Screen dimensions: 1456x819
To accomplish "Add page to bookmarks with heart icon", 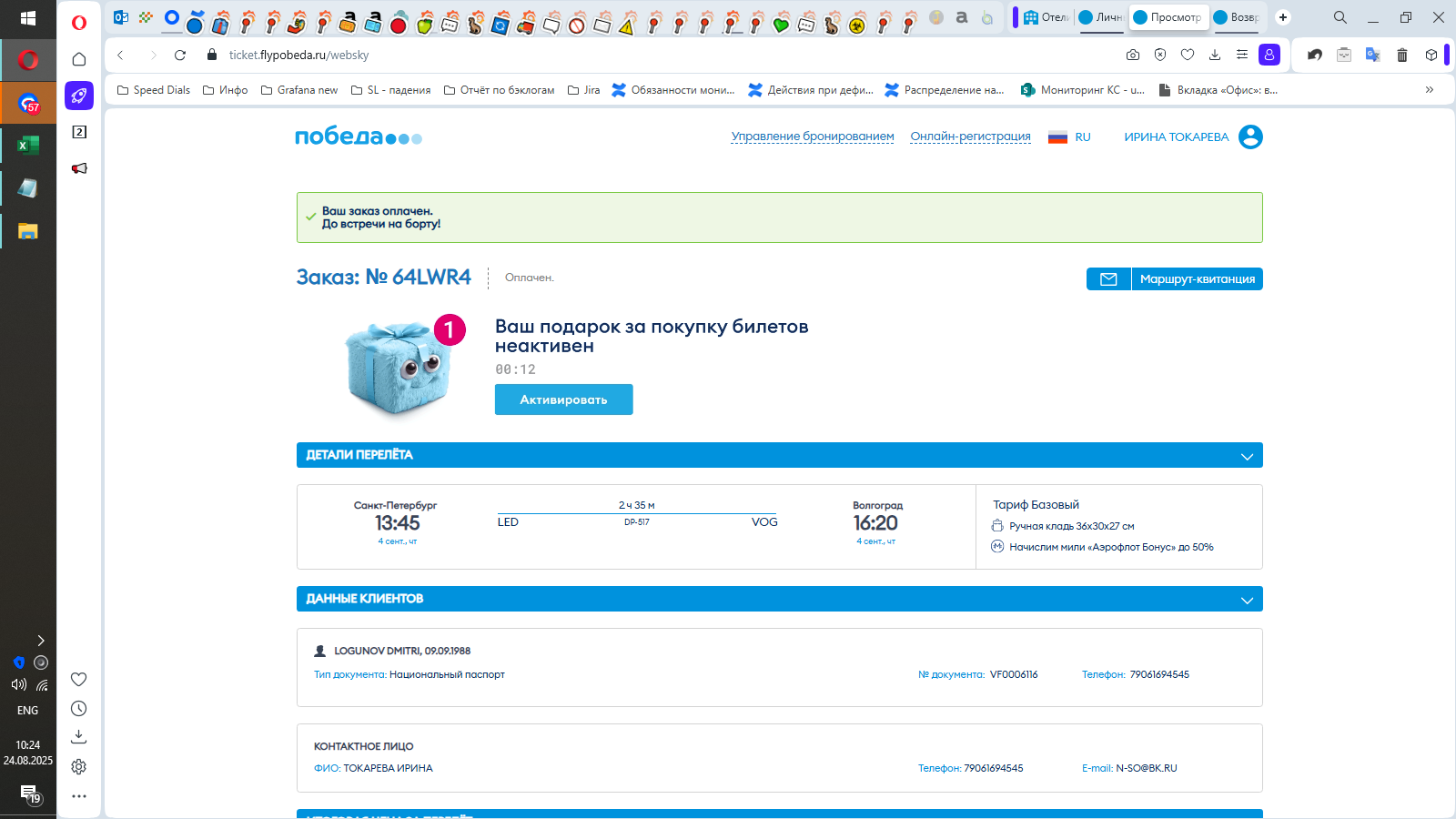I will pyautogui.click(x=1188, y=56).
